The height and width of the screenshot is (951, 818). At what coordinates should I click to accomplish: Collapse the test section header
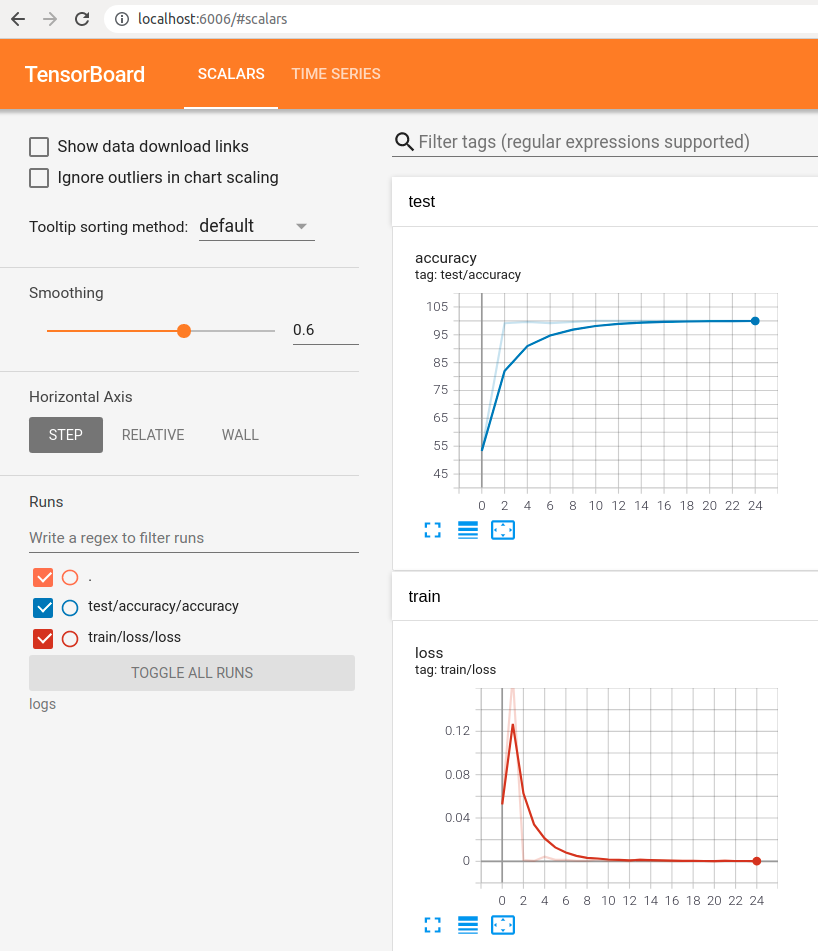(604, 202)
